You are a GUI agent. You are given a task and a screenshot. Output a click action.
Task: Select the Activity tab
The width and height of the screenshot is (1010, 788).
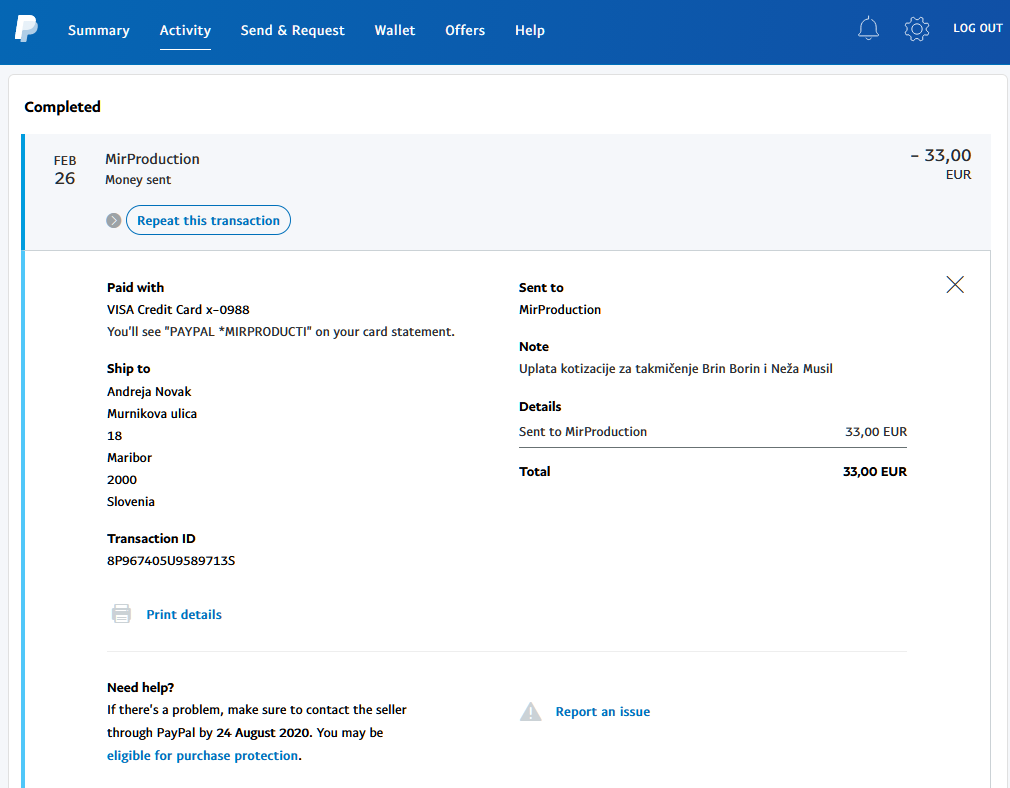coord(185,30)
